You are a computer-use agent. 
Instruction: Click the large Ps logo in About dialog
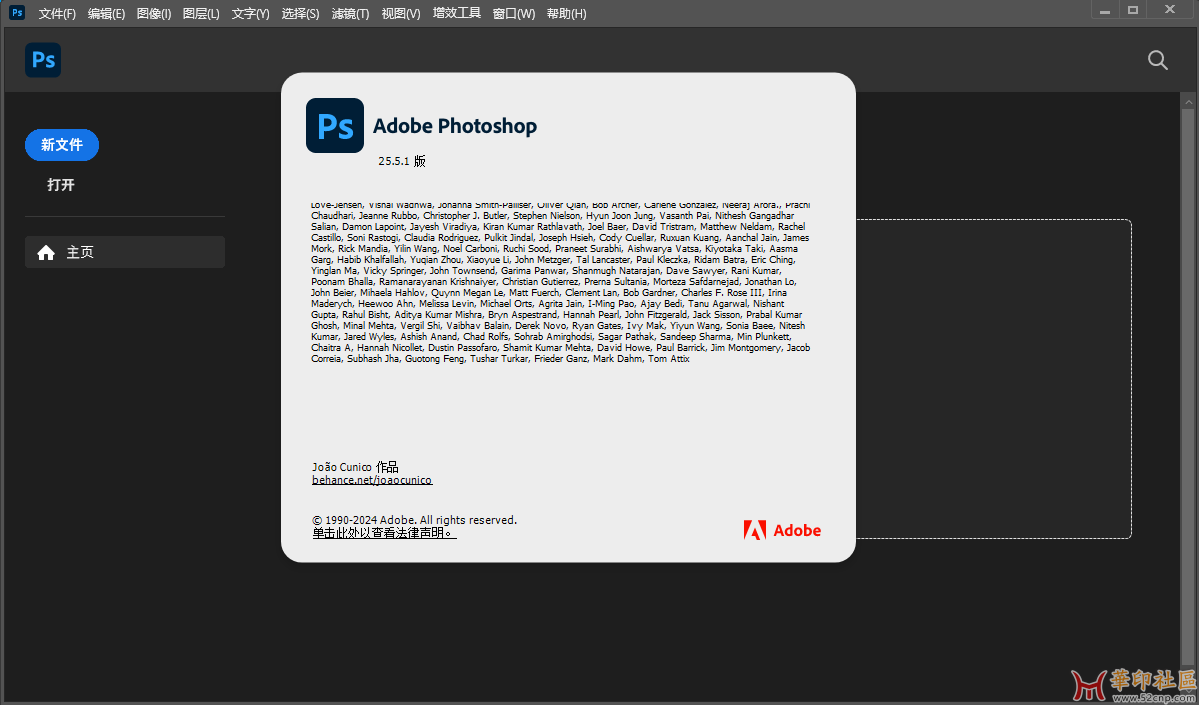pos(335,126)
